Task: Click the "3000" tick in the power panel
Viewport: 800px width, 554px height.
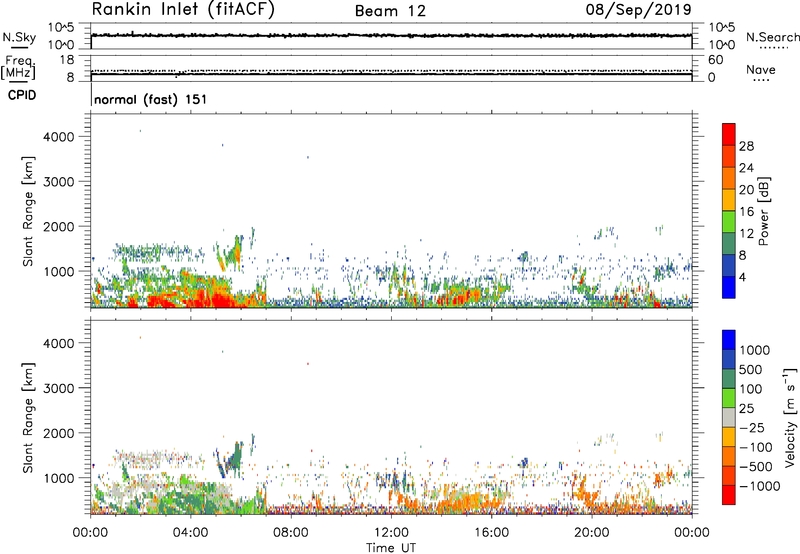Action: click(59, 182)
